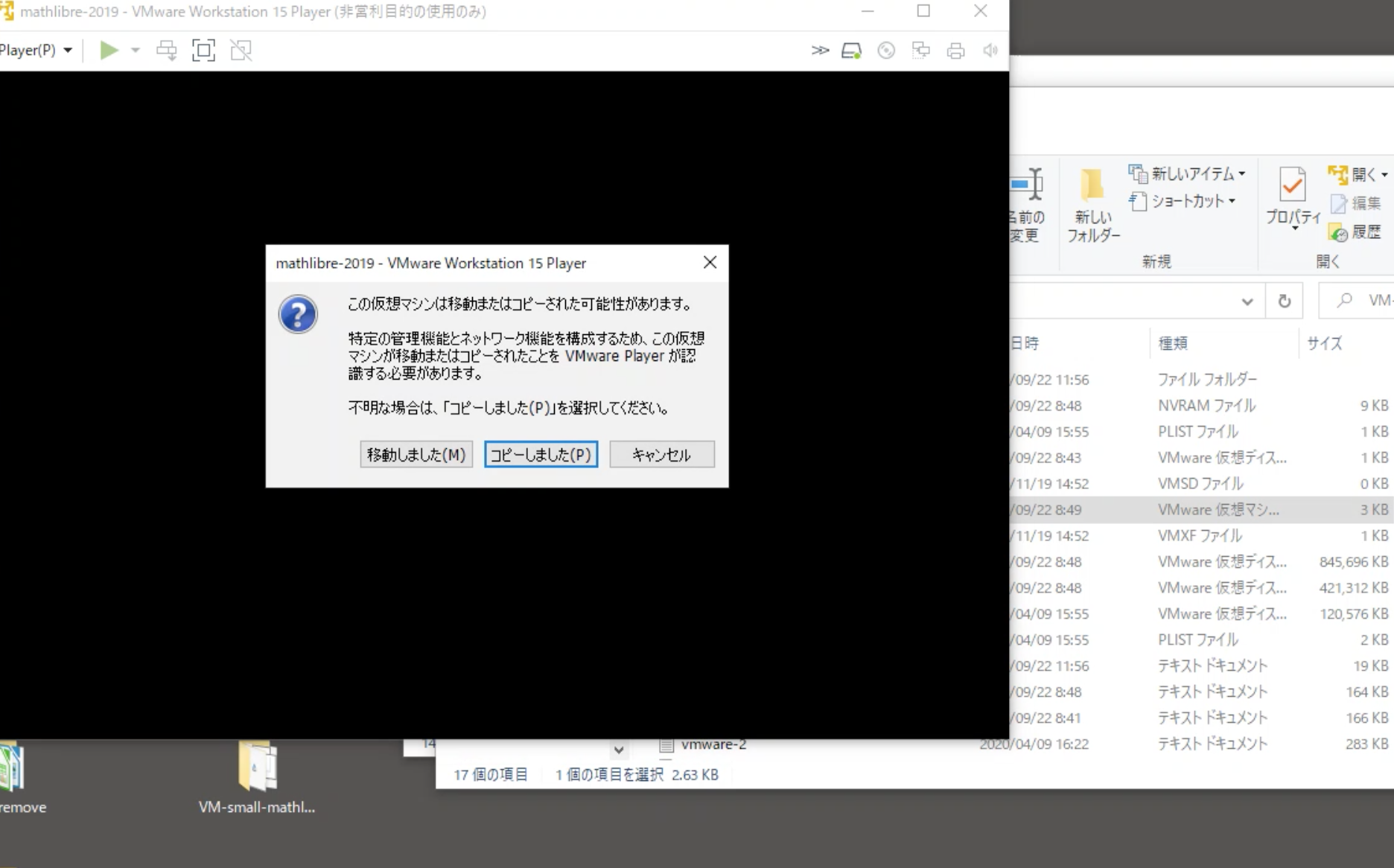
Task: Select the テキスト ドキュメント 19 KB row
Action: tap(1202, 666)
